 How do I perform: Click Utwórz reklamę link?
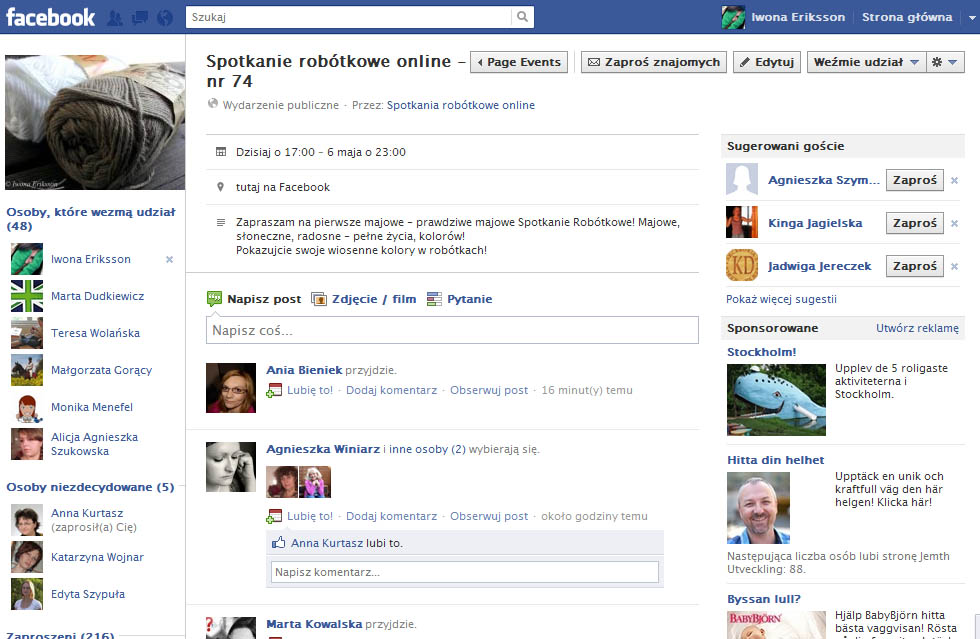[x=917, y=328]
